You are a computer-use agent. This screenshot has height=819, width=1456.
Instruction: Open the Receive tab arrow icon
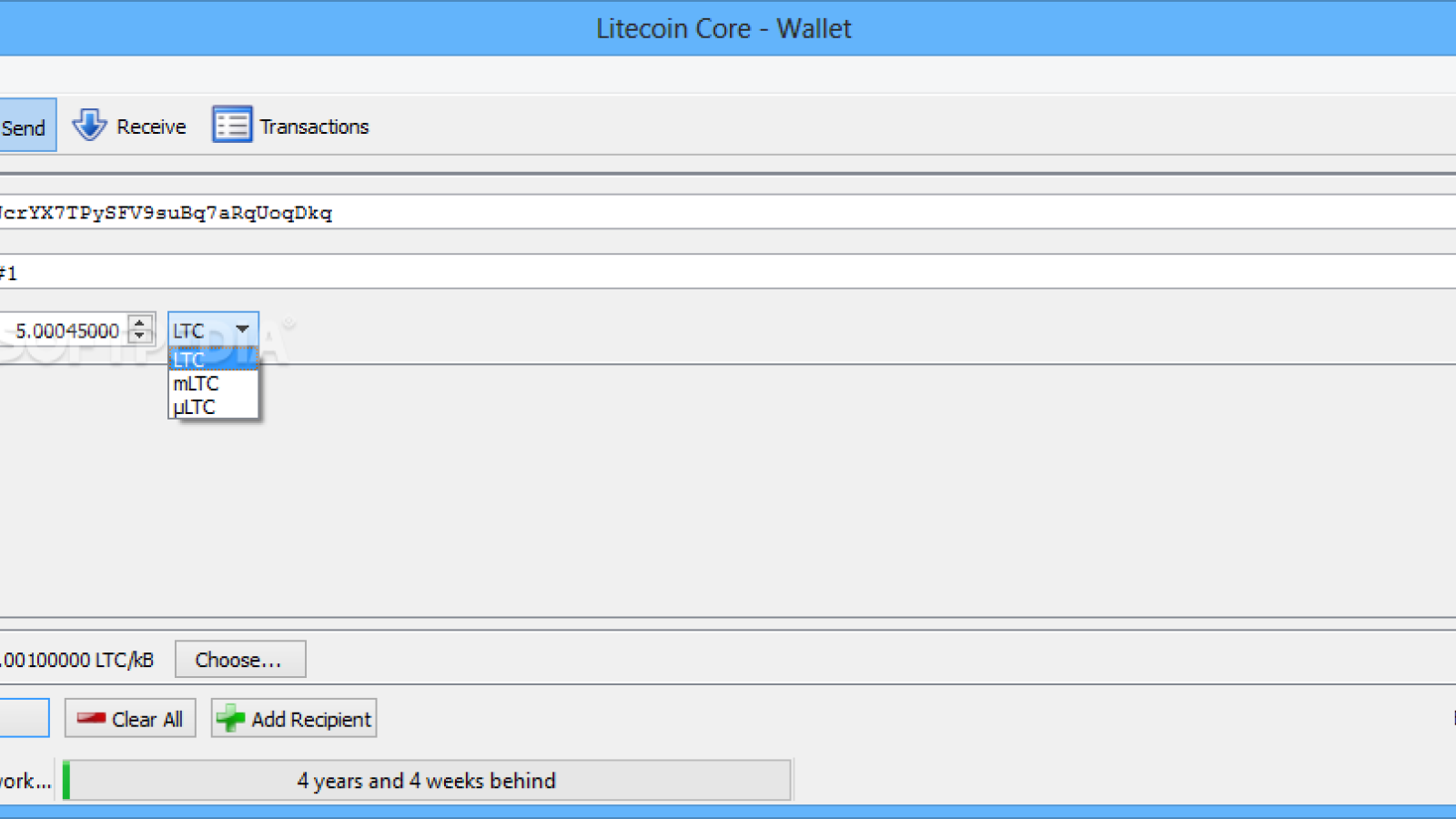point(89,126)
